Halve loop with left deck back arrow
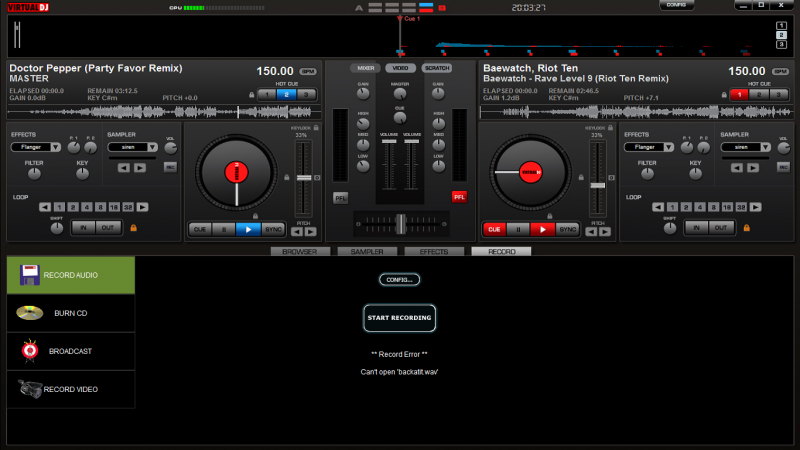 45,207
